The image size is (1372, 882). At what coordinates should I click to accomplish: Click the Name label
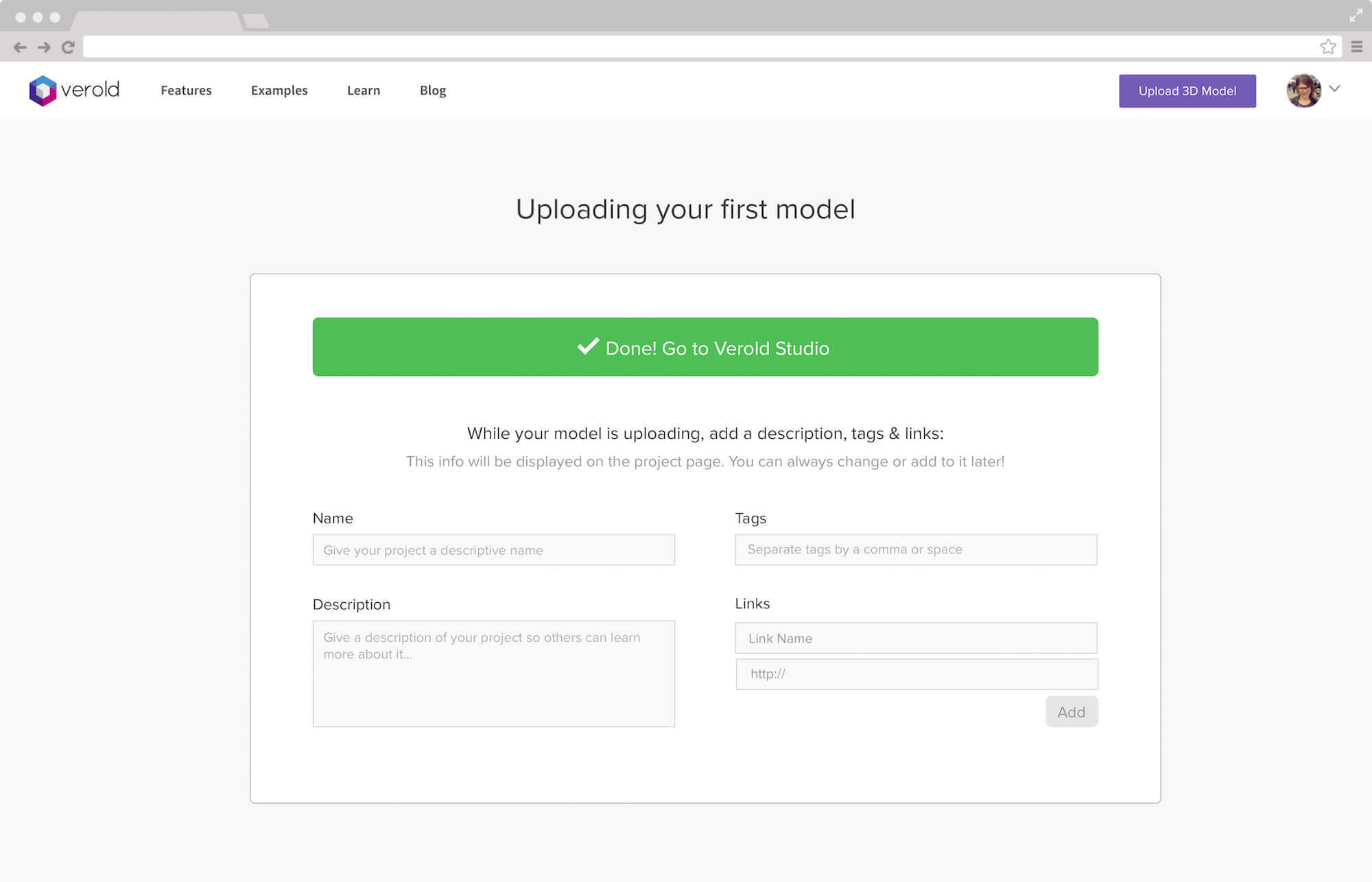[333, 519]
